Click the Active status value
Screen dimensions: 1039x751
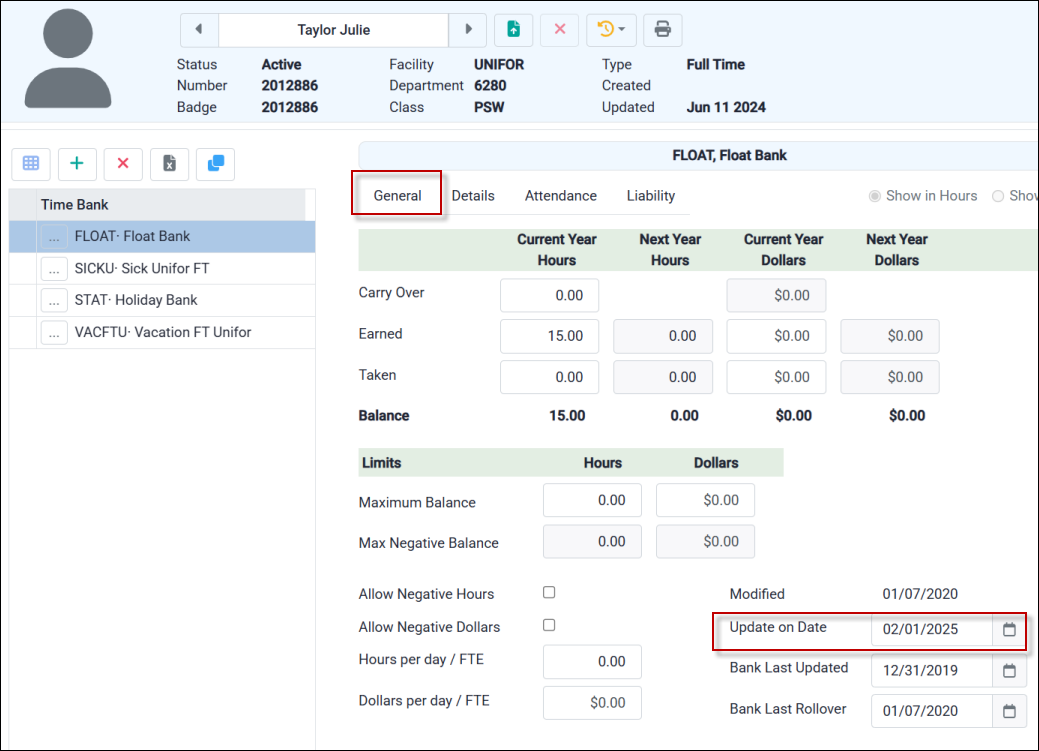281,64
